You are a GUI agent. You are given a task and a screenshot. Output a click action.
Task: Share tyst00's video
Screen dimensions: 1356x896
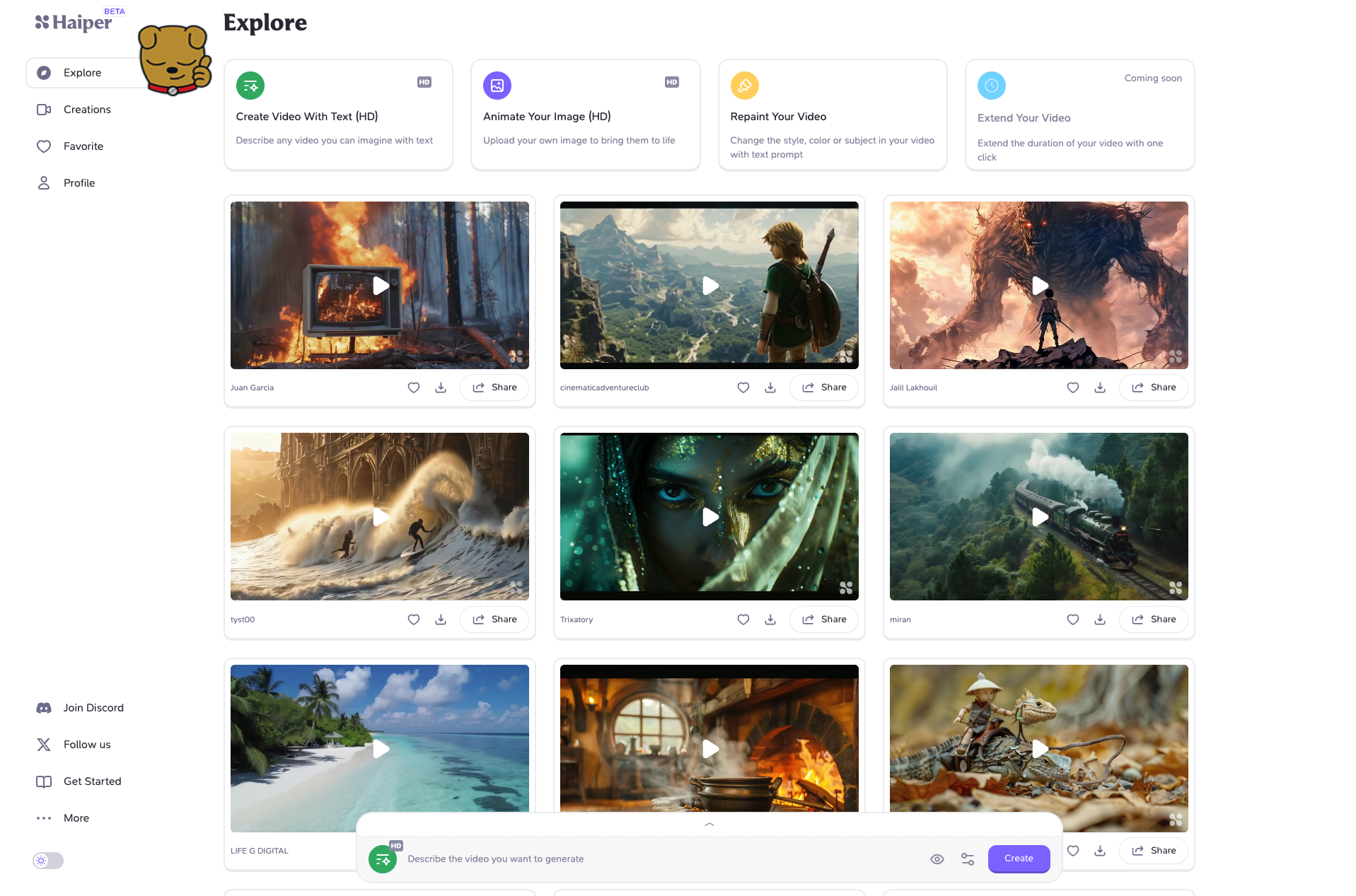[x=494, y=619]
